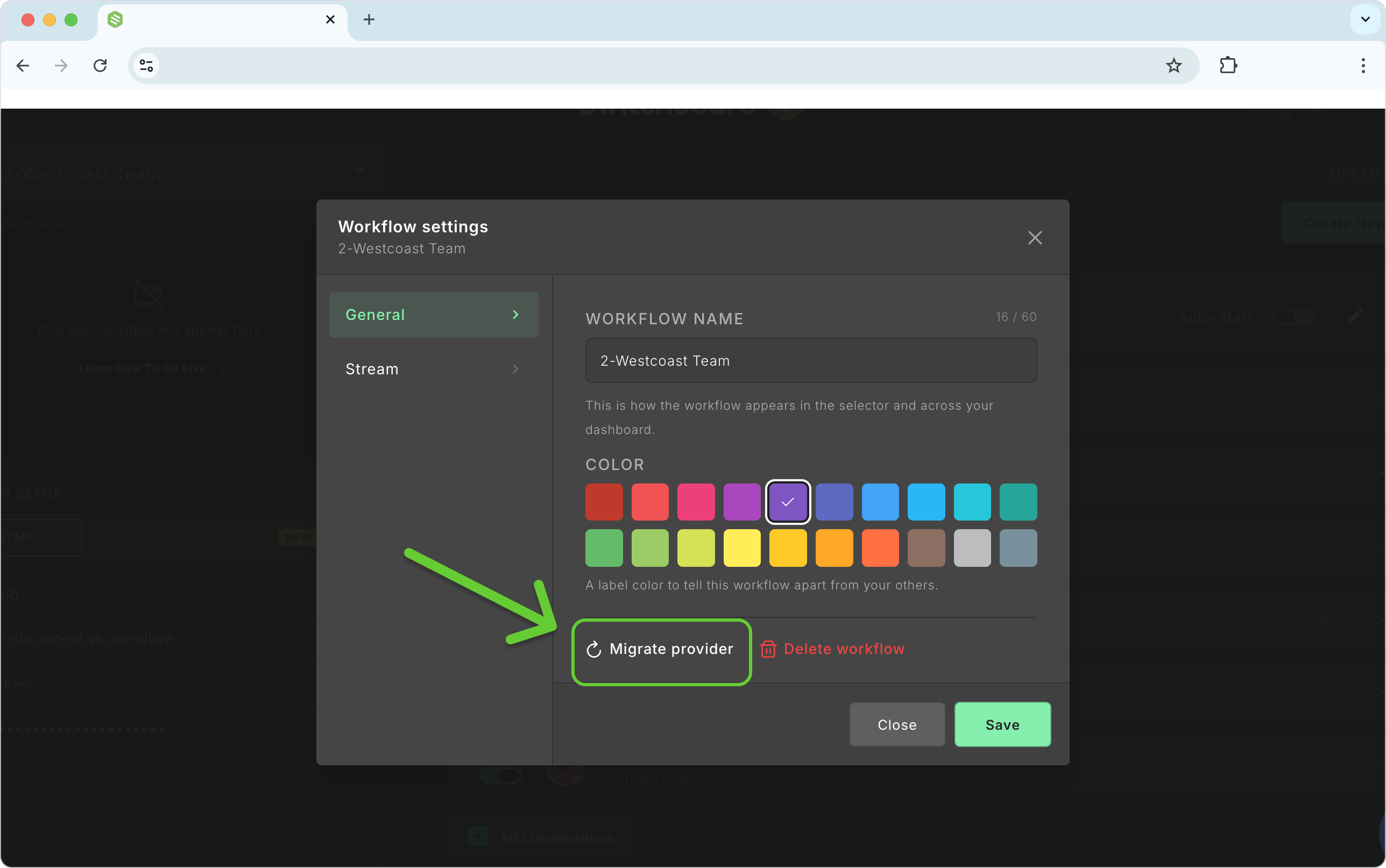Click the trash icon beside Delete workflow
Screen dimensions: 1386x868
768,649
